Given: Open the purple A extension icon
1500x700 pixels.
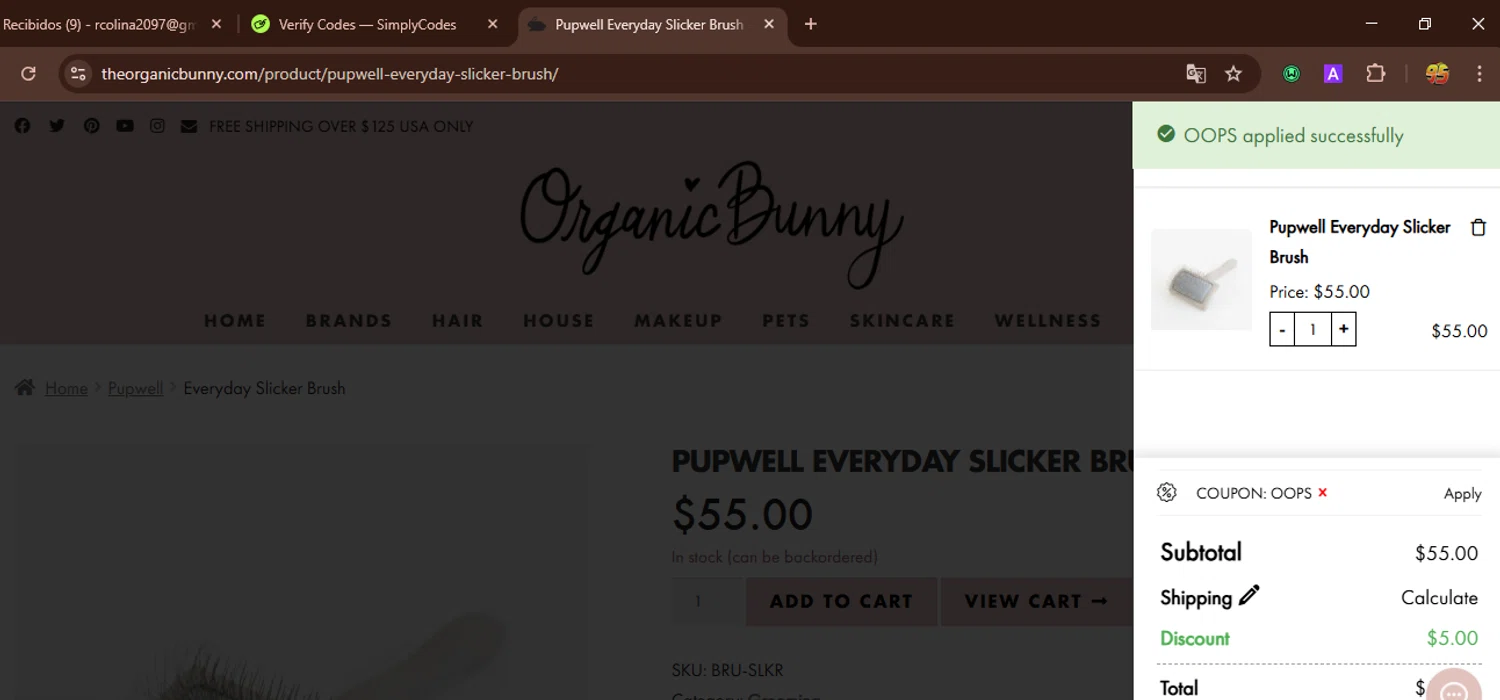Looking at the screenshot, I should 1333,73.
